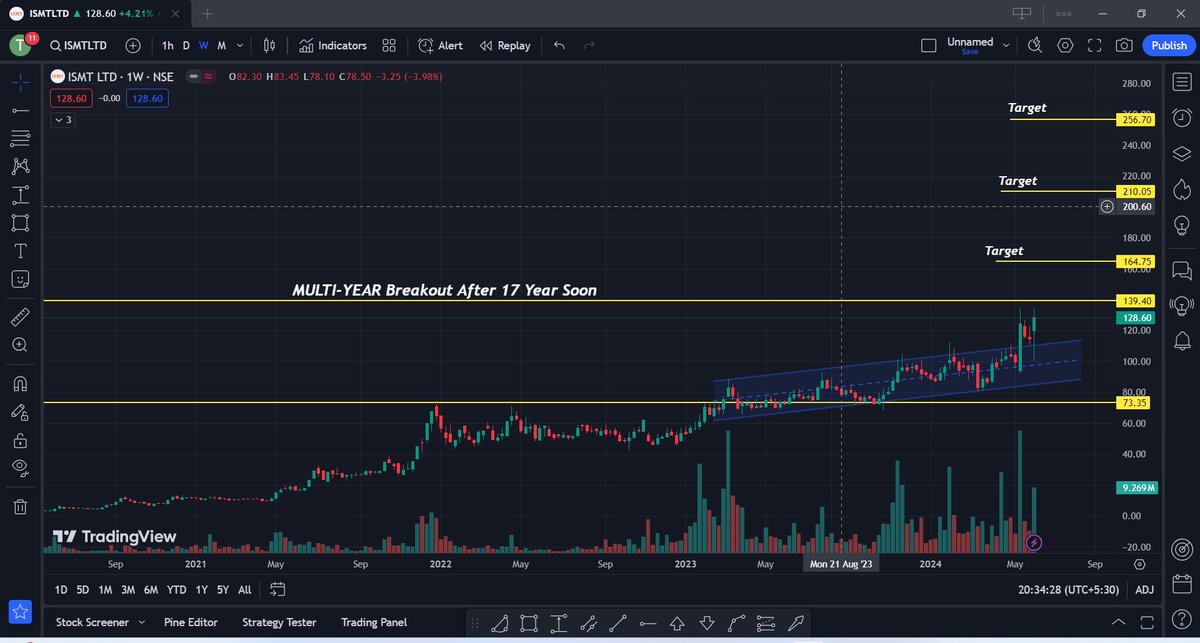
Task: Switch to the 1h timeframe
Action: click(x=167, y=45)
